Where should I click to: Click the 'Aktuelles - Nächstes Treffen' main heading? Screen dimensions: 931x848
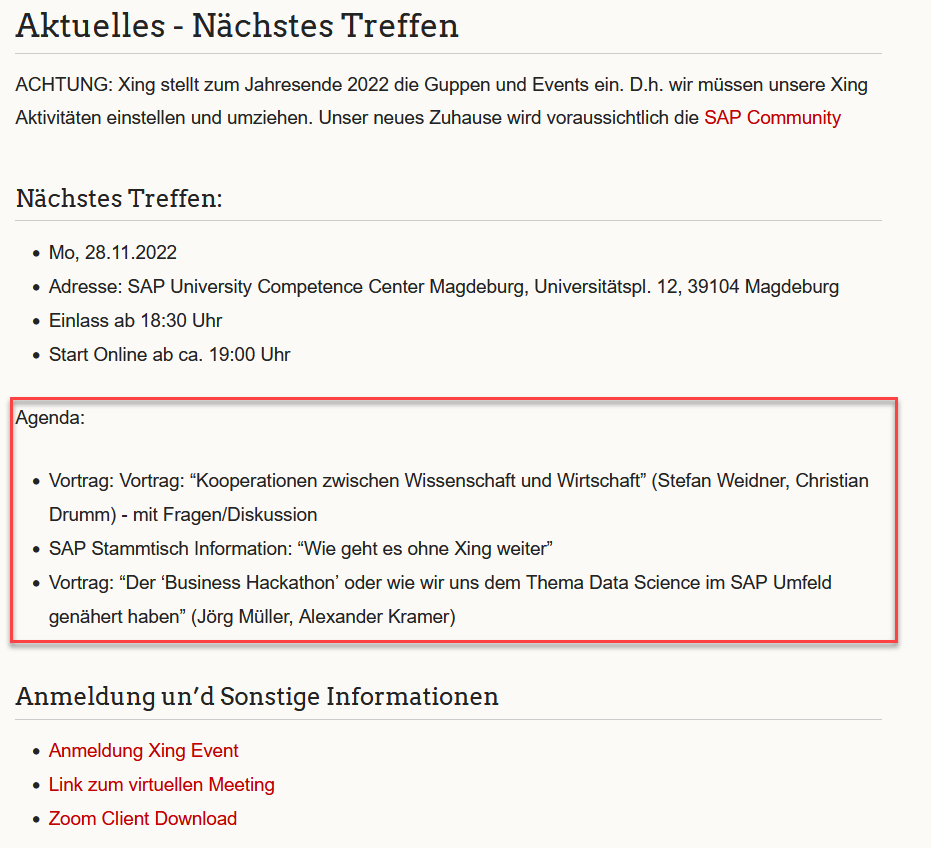coord(237,26)
